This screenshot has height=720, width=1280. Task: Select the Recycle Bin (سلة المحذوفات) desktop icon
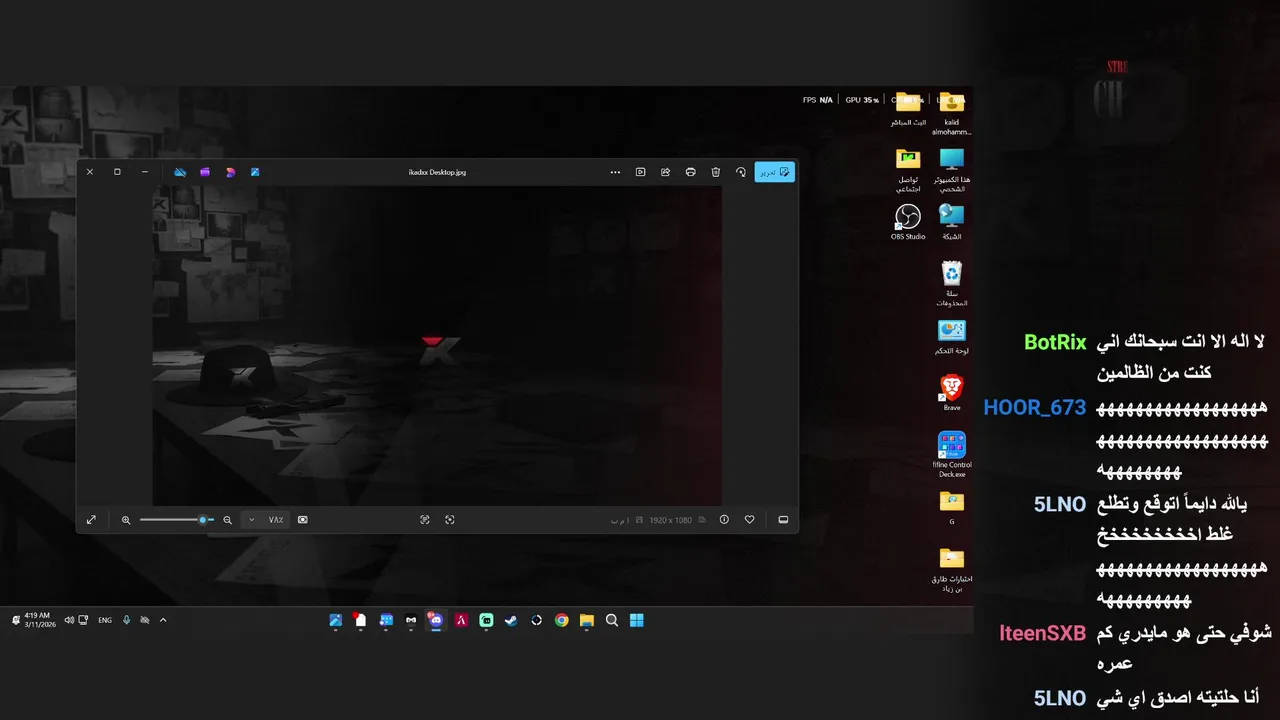pyautogui.click(x=952, y=283)
